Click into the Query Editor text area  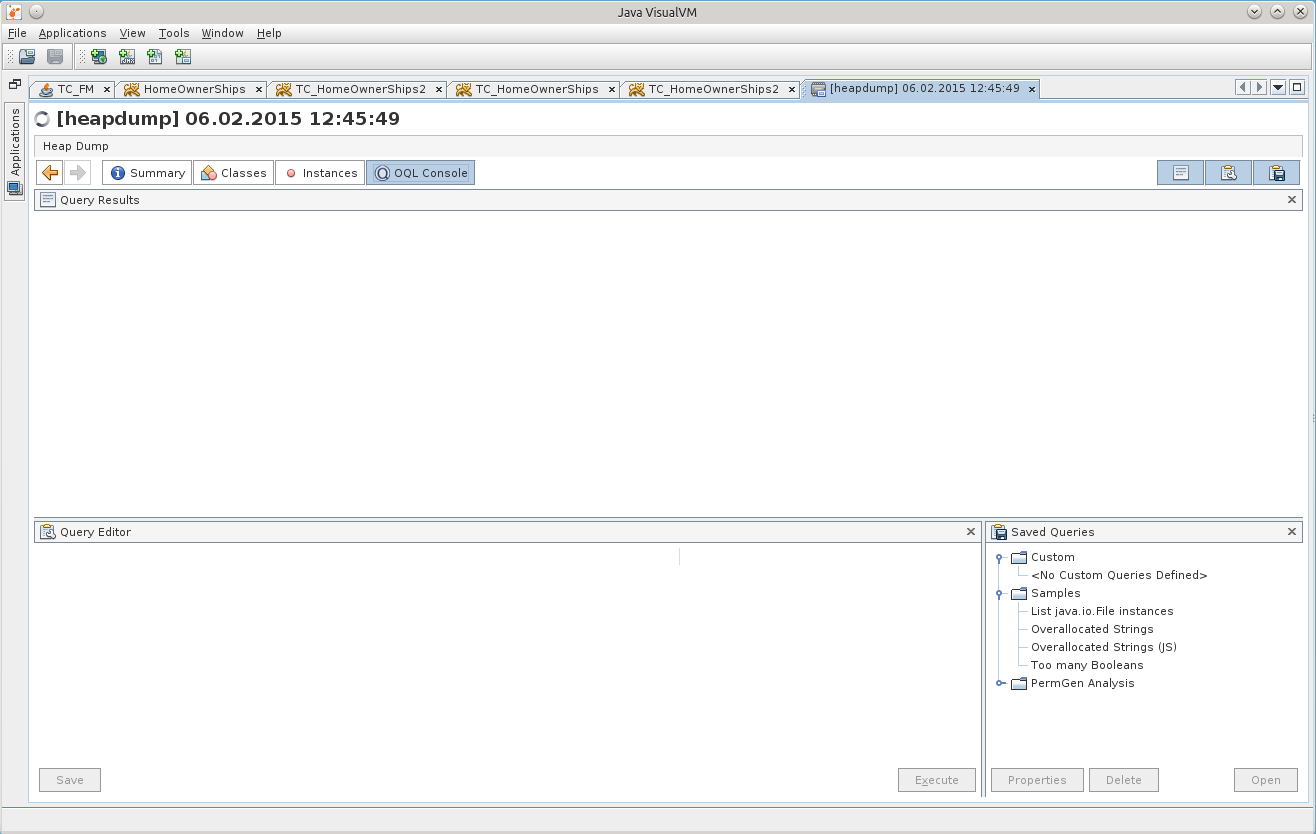[508, 654]
